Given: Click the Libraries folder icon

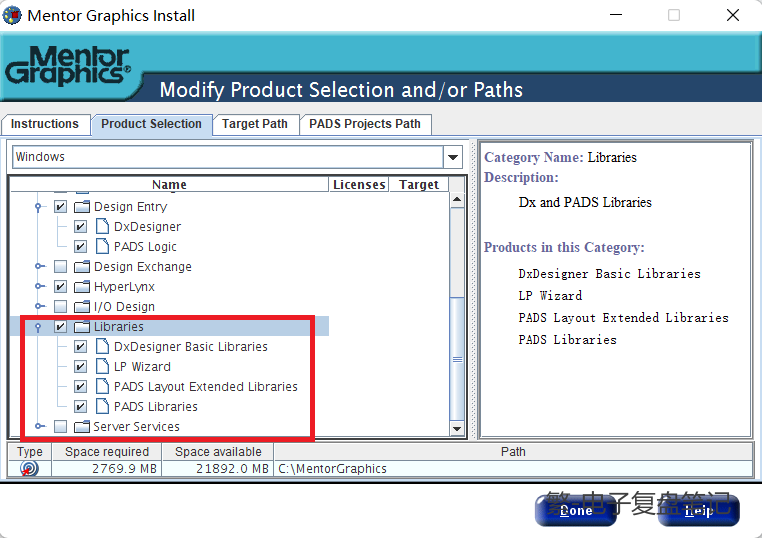Looking at the screenshot, I should point(82,327).
